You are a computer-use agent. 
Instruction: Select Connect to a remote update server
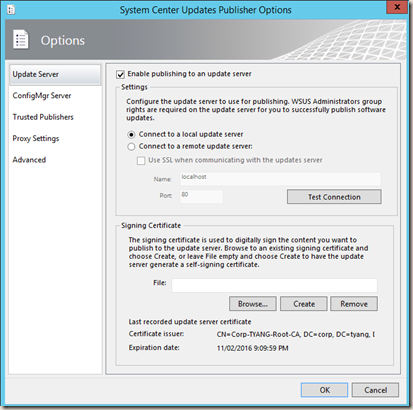[131, 147]
